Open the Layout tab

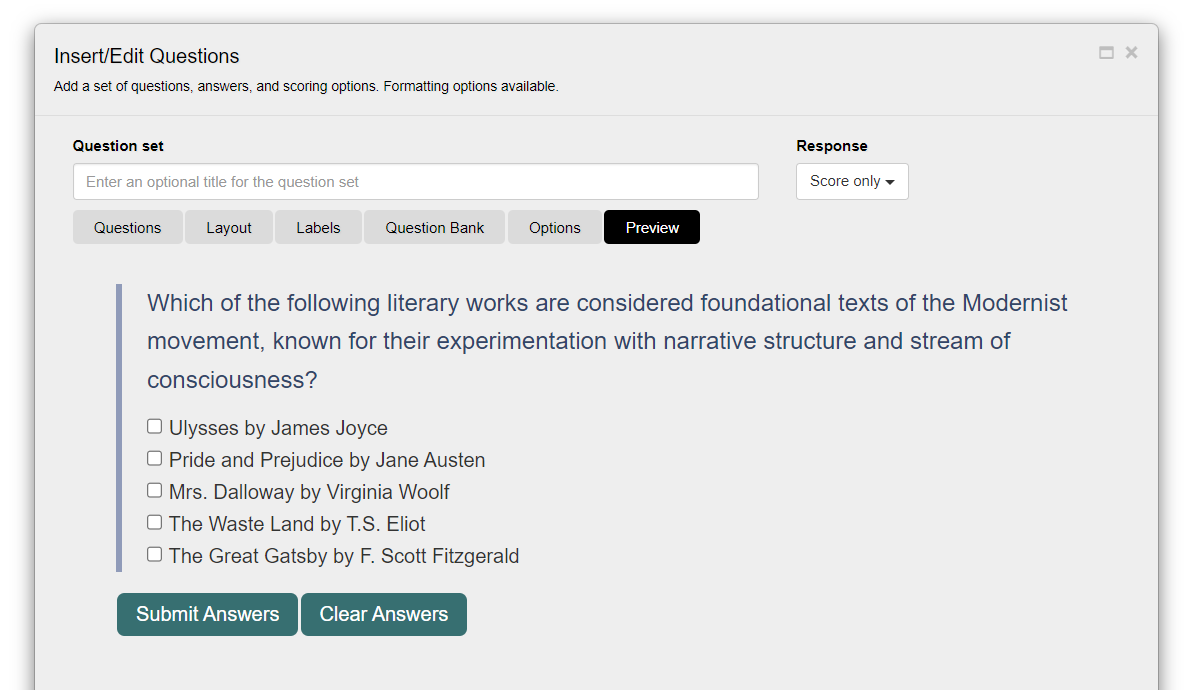click(229, 227)
